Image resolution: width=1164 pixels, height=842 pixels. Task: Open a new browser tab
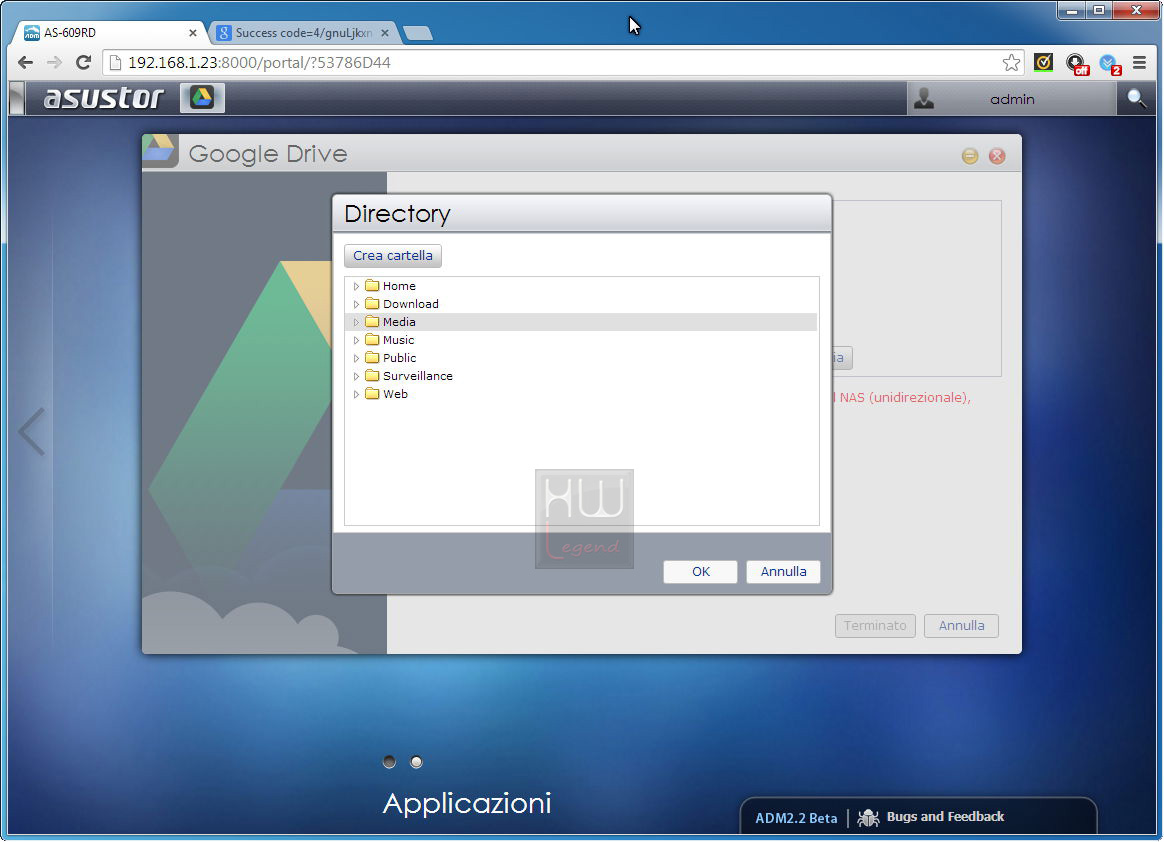418,33
